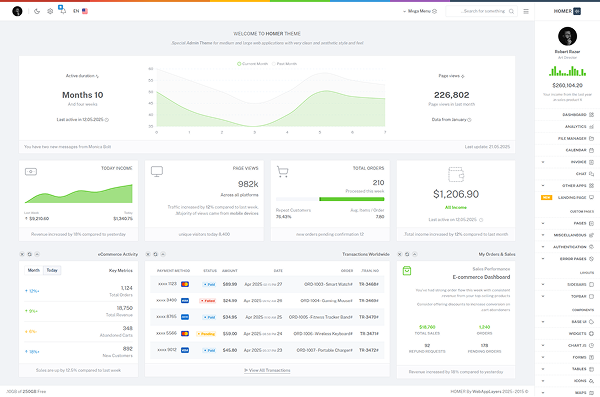Collapse the My Orders & Sales panel
600x397 pixels.
414,254
